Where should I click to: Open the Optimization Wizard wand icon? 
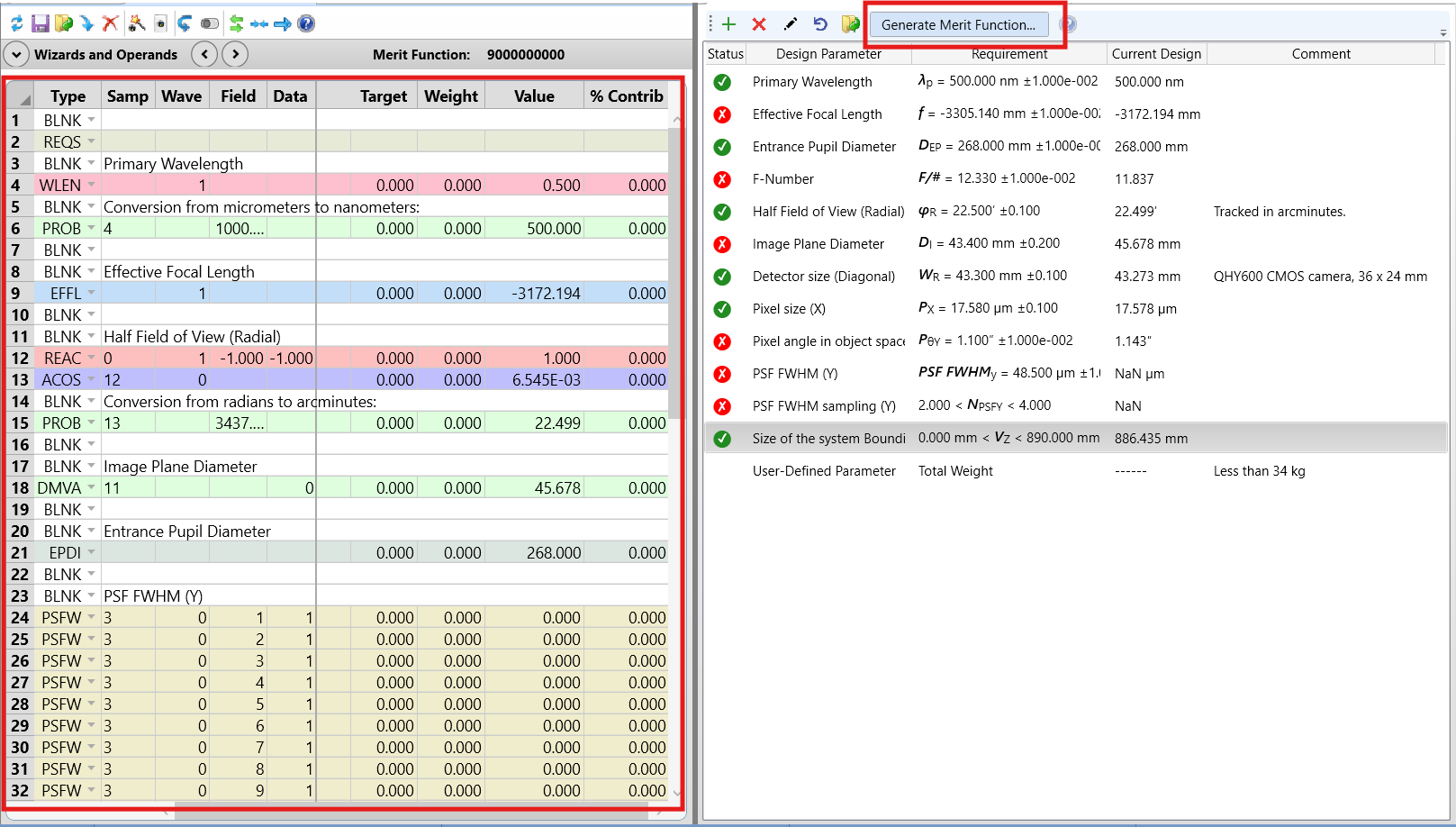point(137,23)
